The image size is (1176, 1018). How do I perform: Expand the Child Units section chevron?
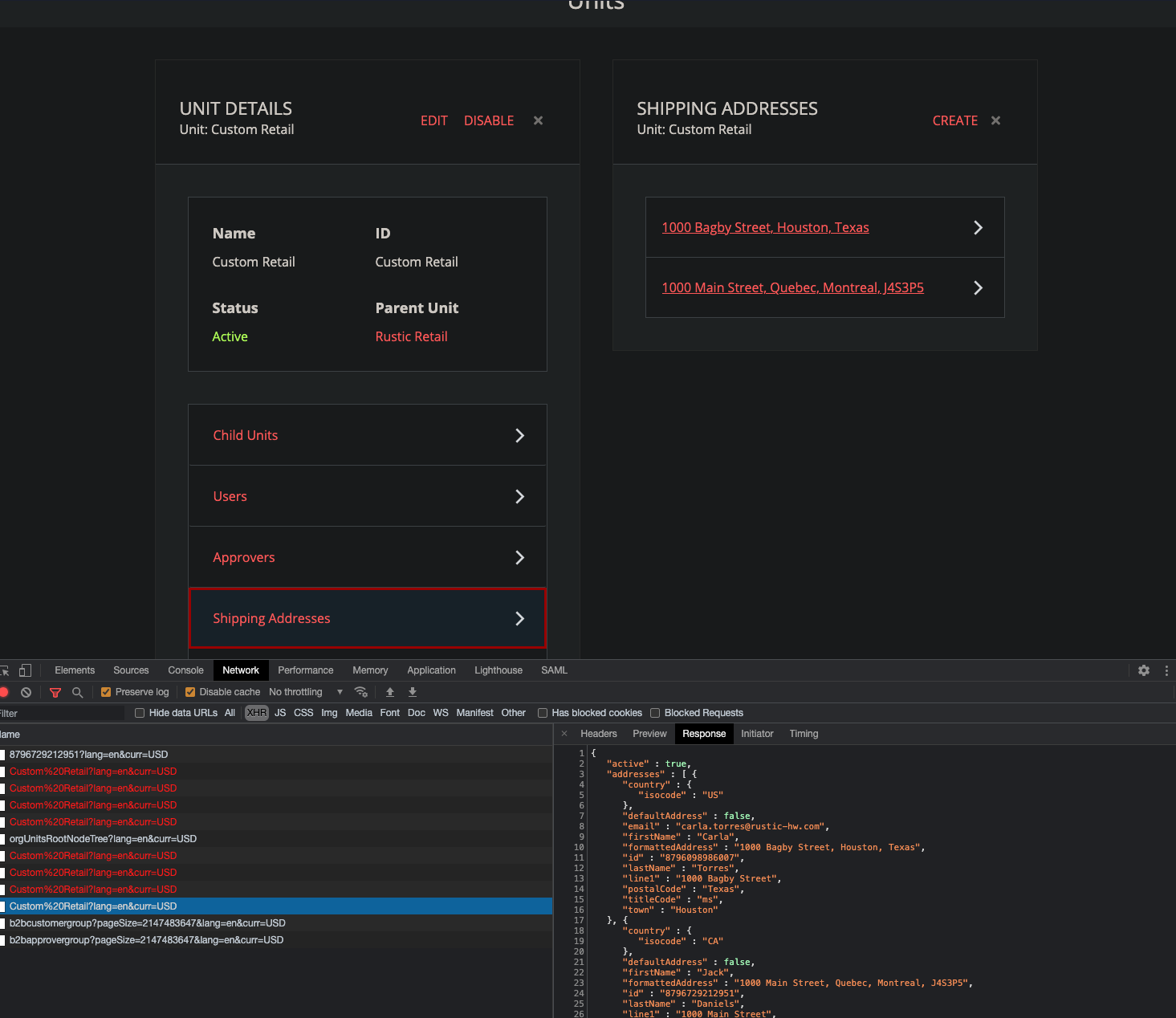520,435
